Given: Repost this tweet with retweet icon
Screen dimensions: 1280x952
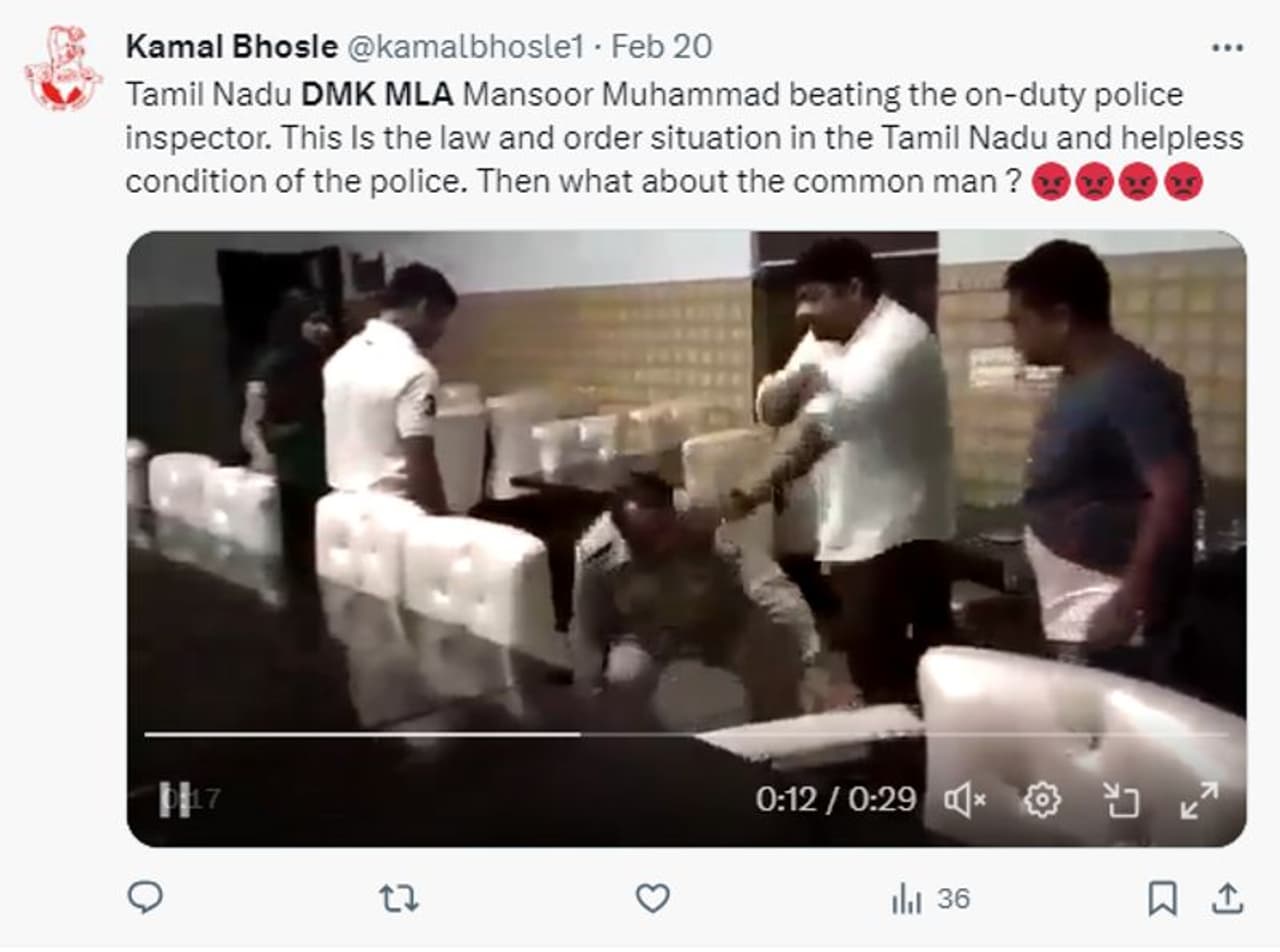Looking at the screenshot, I should coord(398,898).
